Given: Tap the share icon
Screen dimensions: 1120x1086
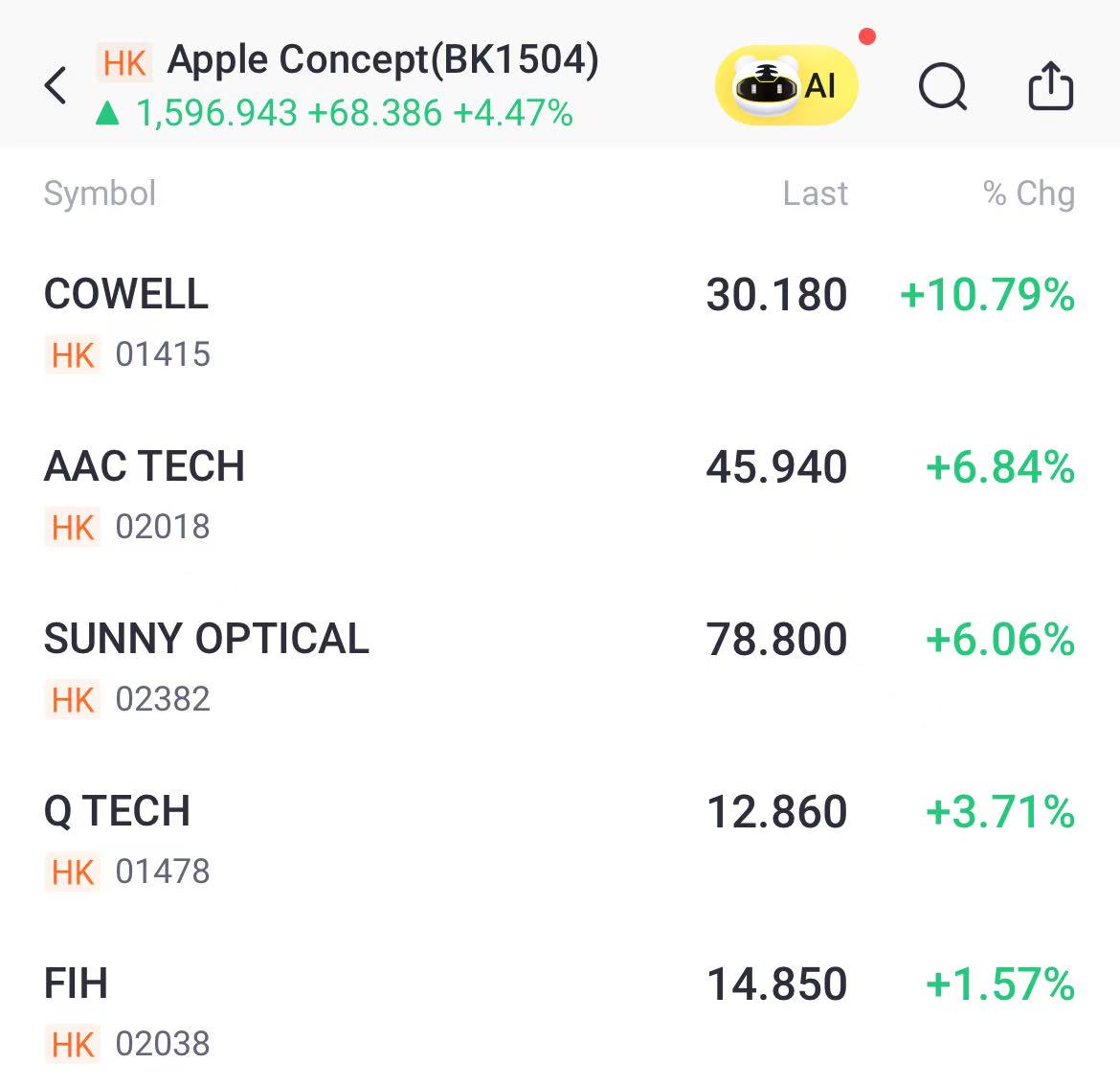Looking at the screenshot, I should click(1050, 86).
